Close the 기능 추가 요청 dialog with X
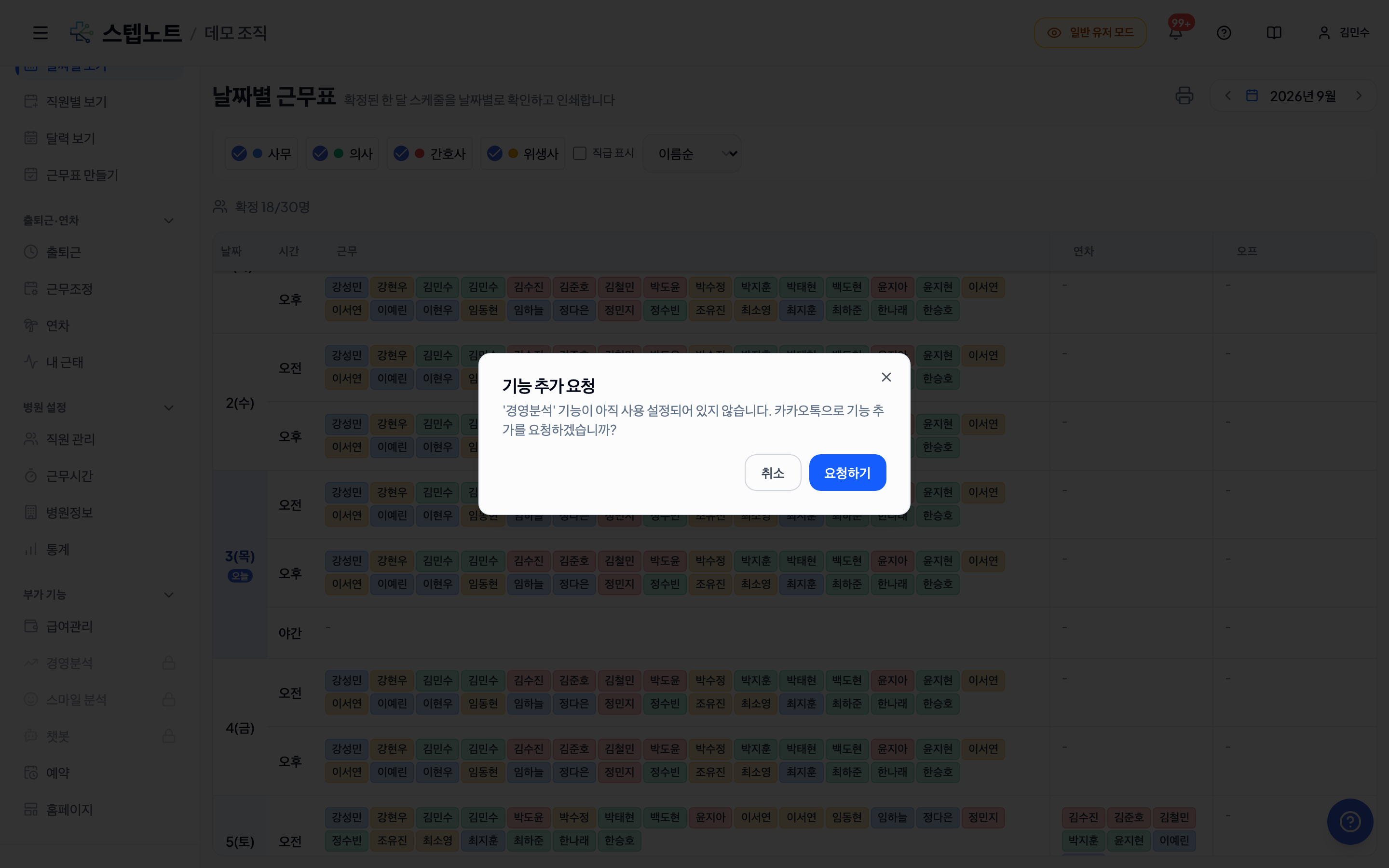 tap(886, 377)
